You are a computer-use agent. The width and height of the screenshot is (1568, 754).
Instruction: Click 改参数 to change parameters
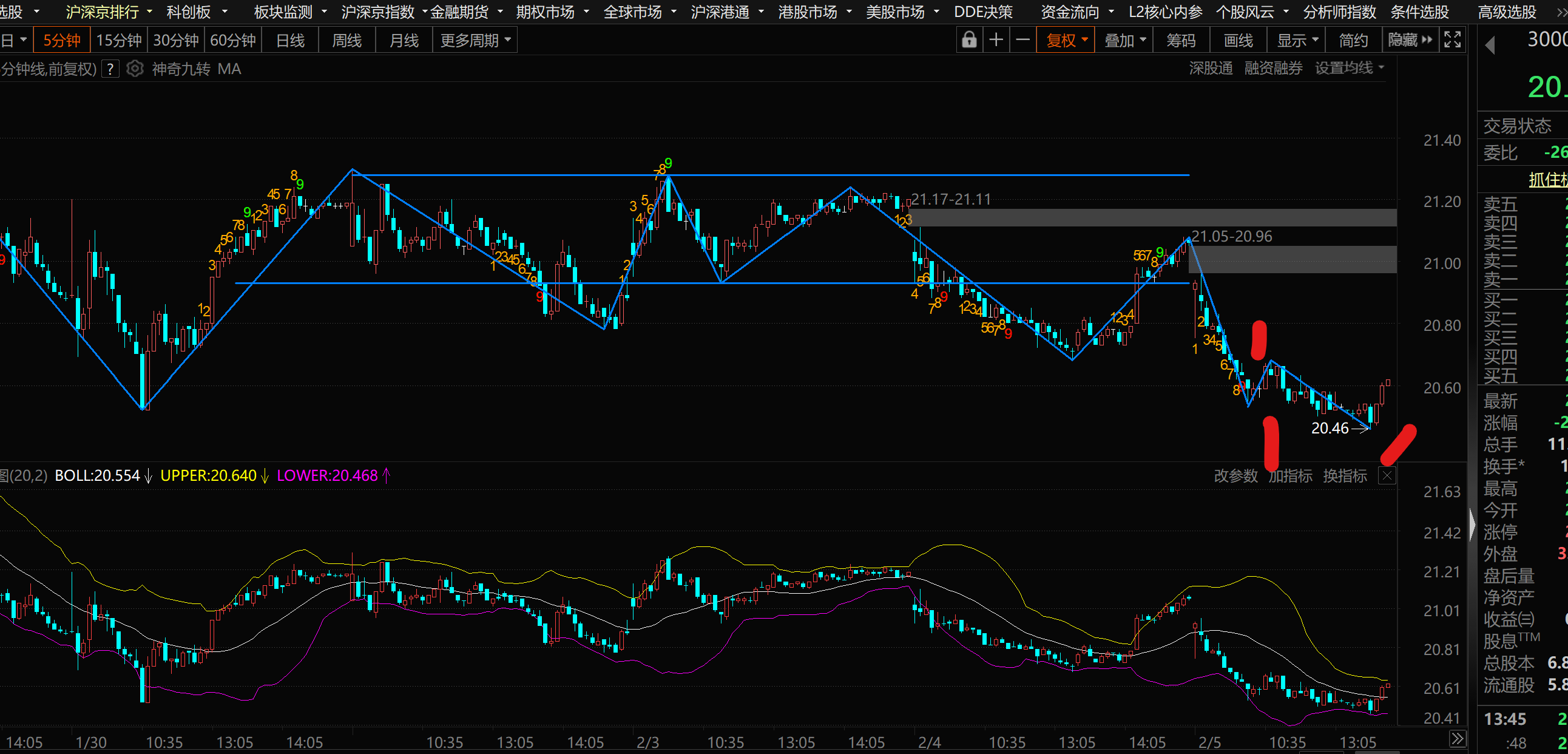1235,476
